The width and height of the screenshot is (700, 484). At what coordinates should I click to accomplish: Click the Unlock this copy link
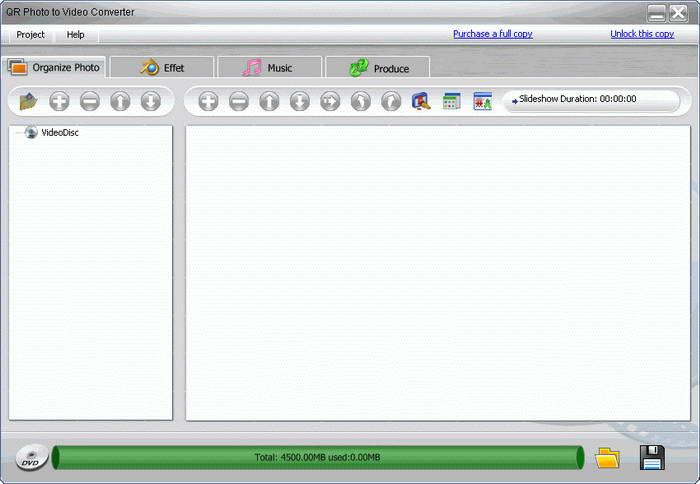(642, 34)
